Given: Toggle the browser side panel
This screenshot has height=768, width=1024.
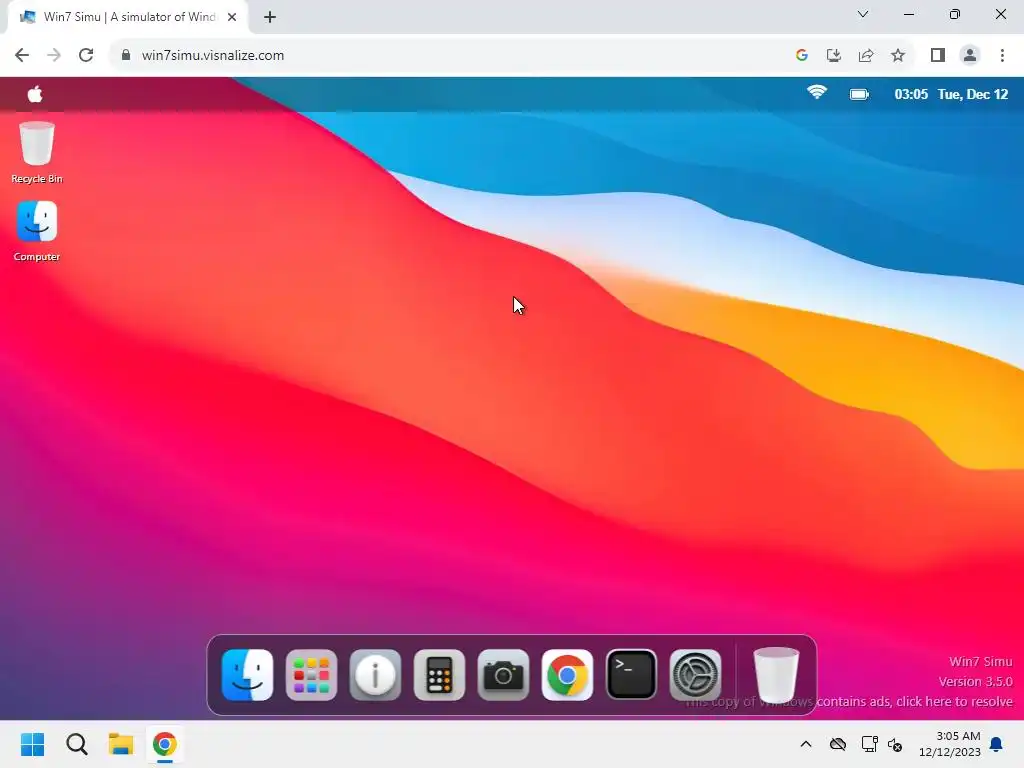Looking at the screenshot, I should click(x=938, y=55).
